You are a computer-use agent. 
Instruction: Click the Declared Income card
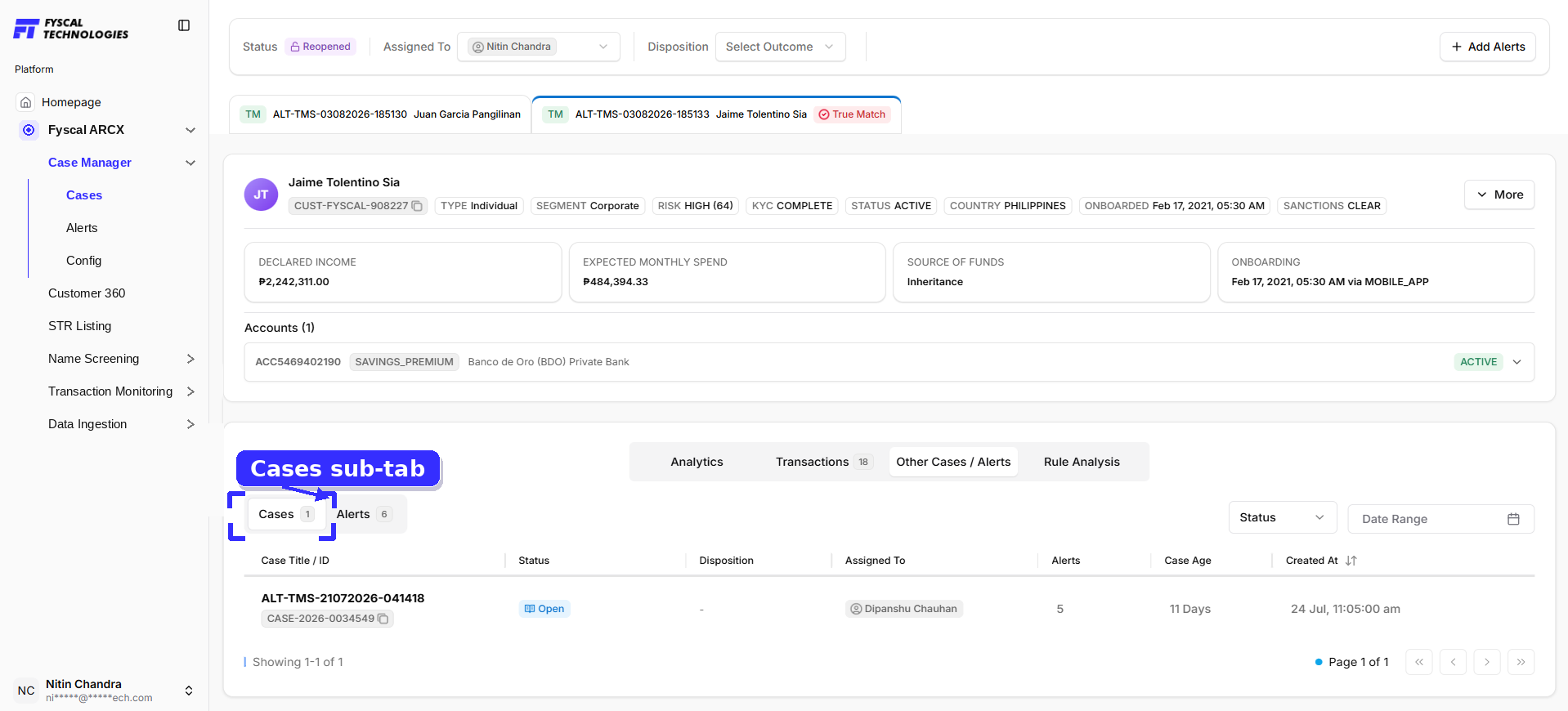click(x=403, y=272)
